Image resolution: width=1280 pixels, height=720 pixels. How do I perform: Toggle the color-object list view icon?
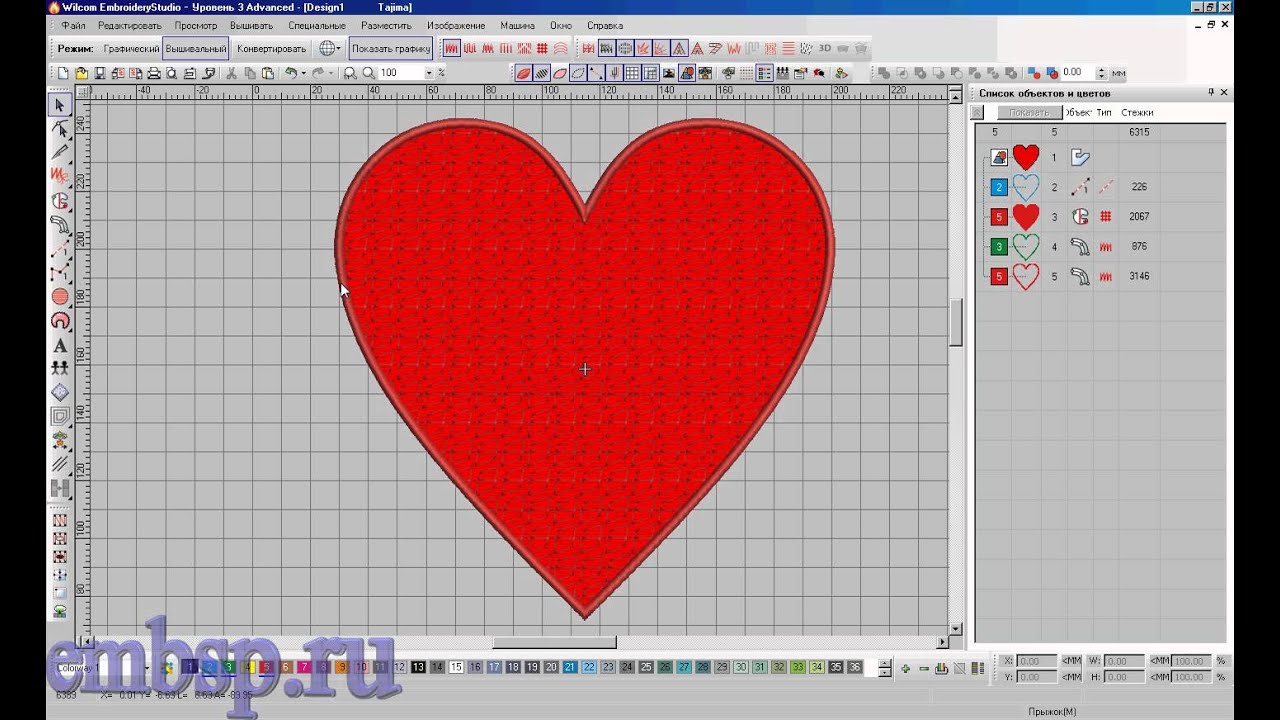click(x=764, y=73)
